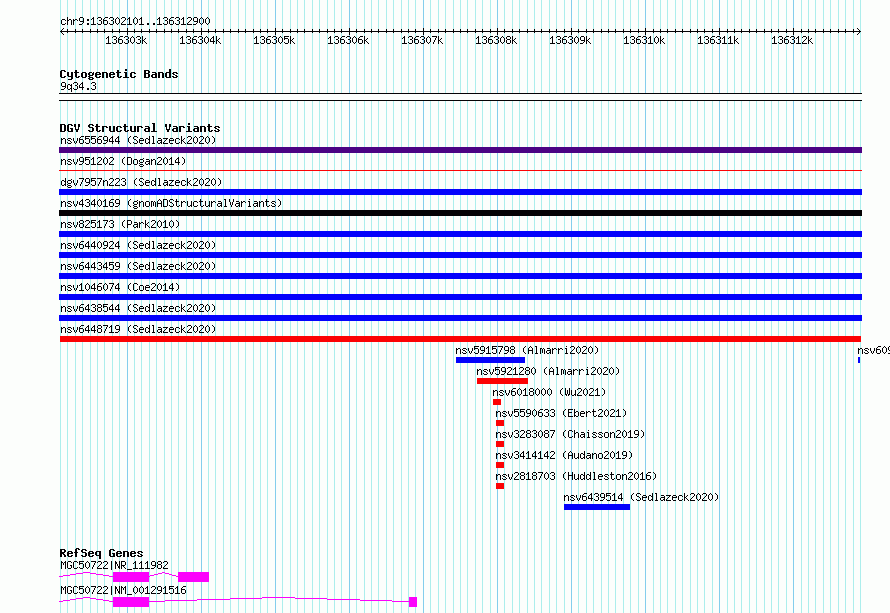This screenshot has width=890, height=613.
Task: Open the nsv3414142 (Audano2019) label
Action: (x=564, y=455)
